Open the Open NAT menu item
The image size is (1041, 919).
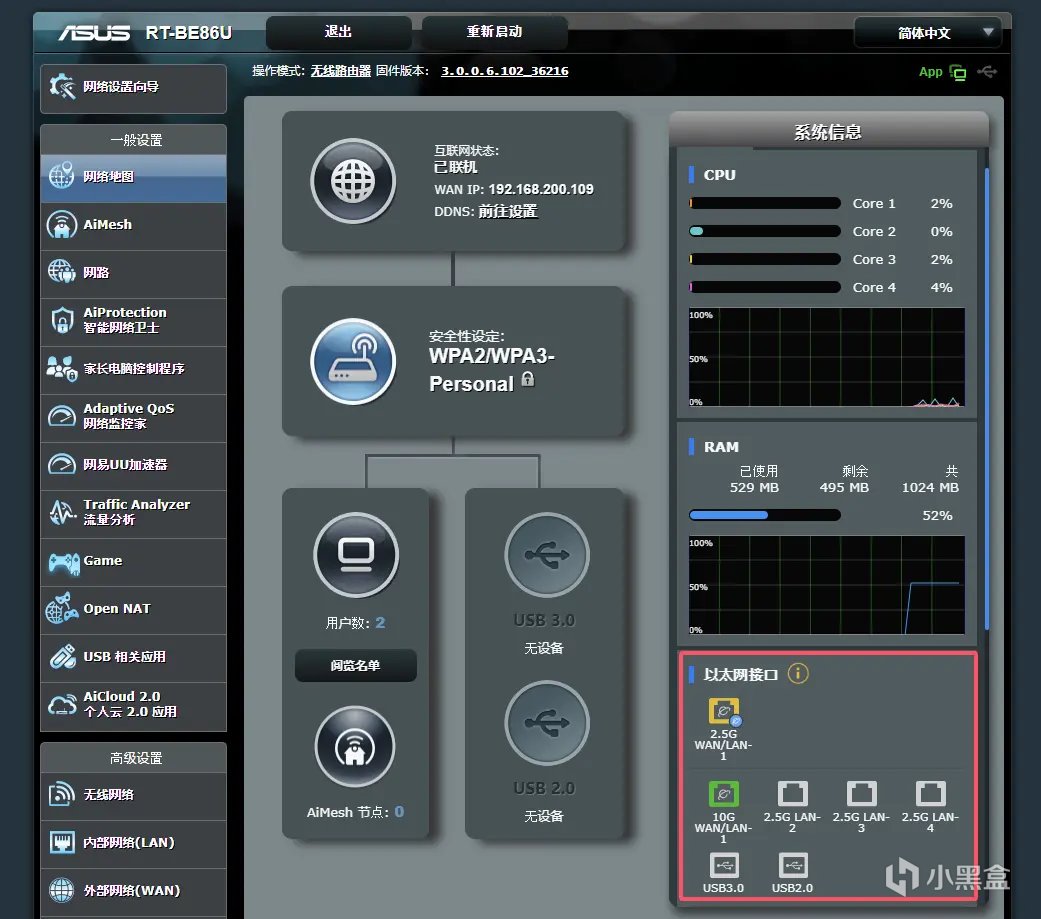133,609
